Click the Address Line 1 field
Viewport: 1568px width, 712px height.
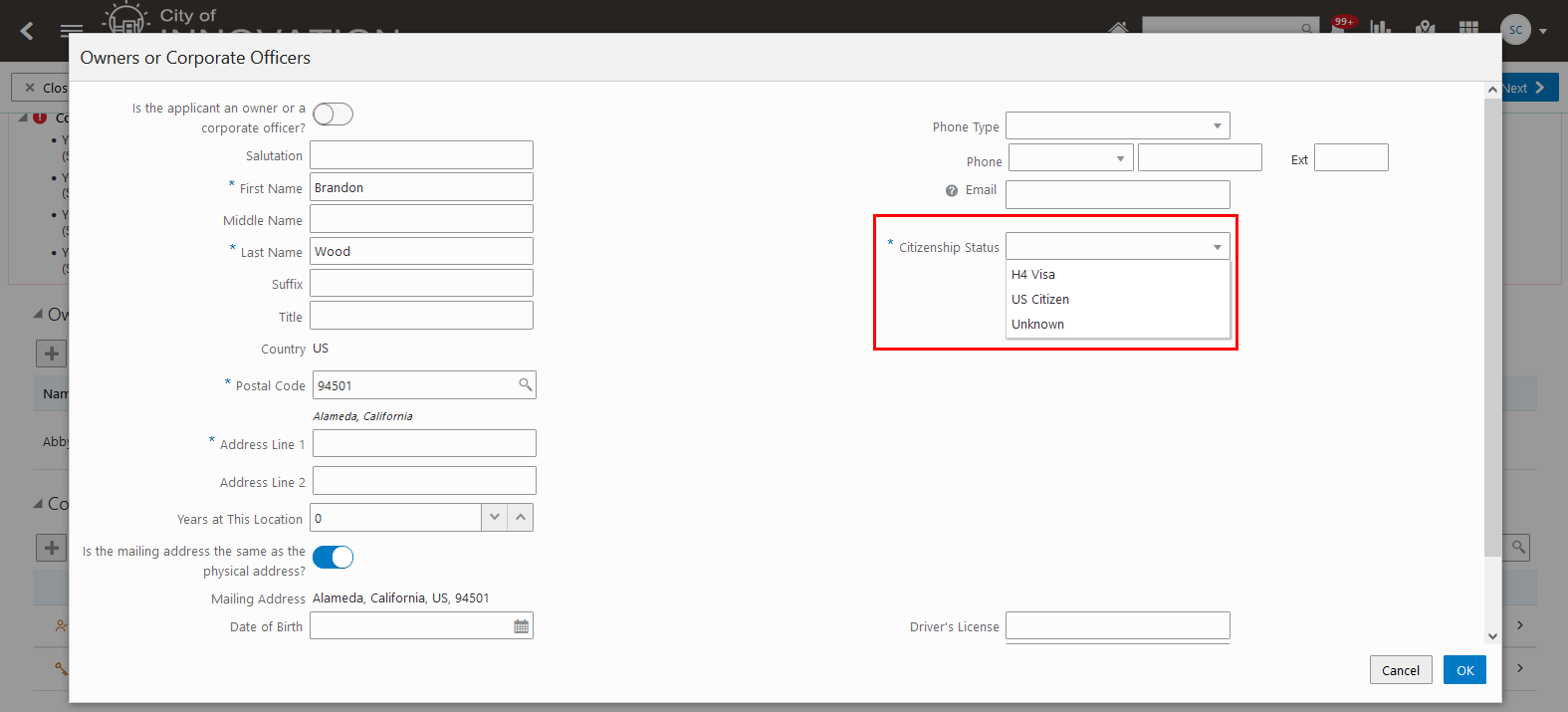pyautogui.click(x=424, y=443)
